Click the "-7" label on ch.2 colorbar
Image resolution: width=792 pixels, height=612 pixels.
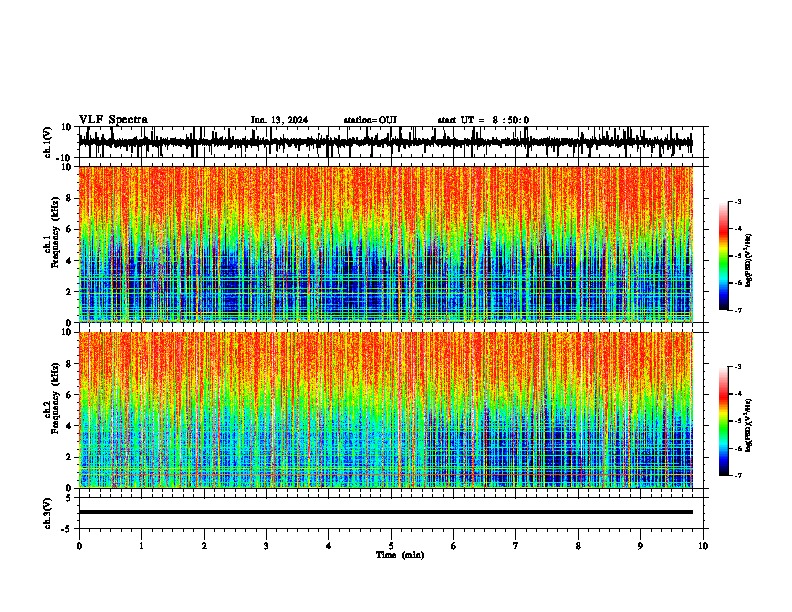pyautogui.click(x=738, y=475)
